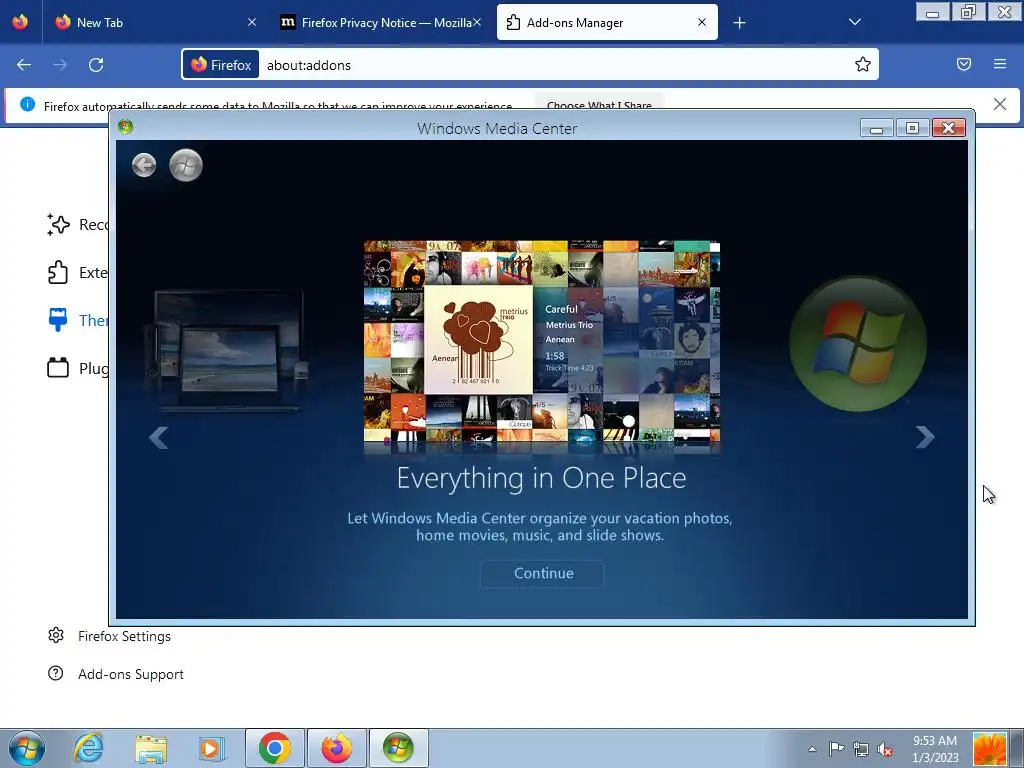Switch to Firefox Privacy Notice tab
This screenshot has width=1024, height=768.
pos(379,22)
